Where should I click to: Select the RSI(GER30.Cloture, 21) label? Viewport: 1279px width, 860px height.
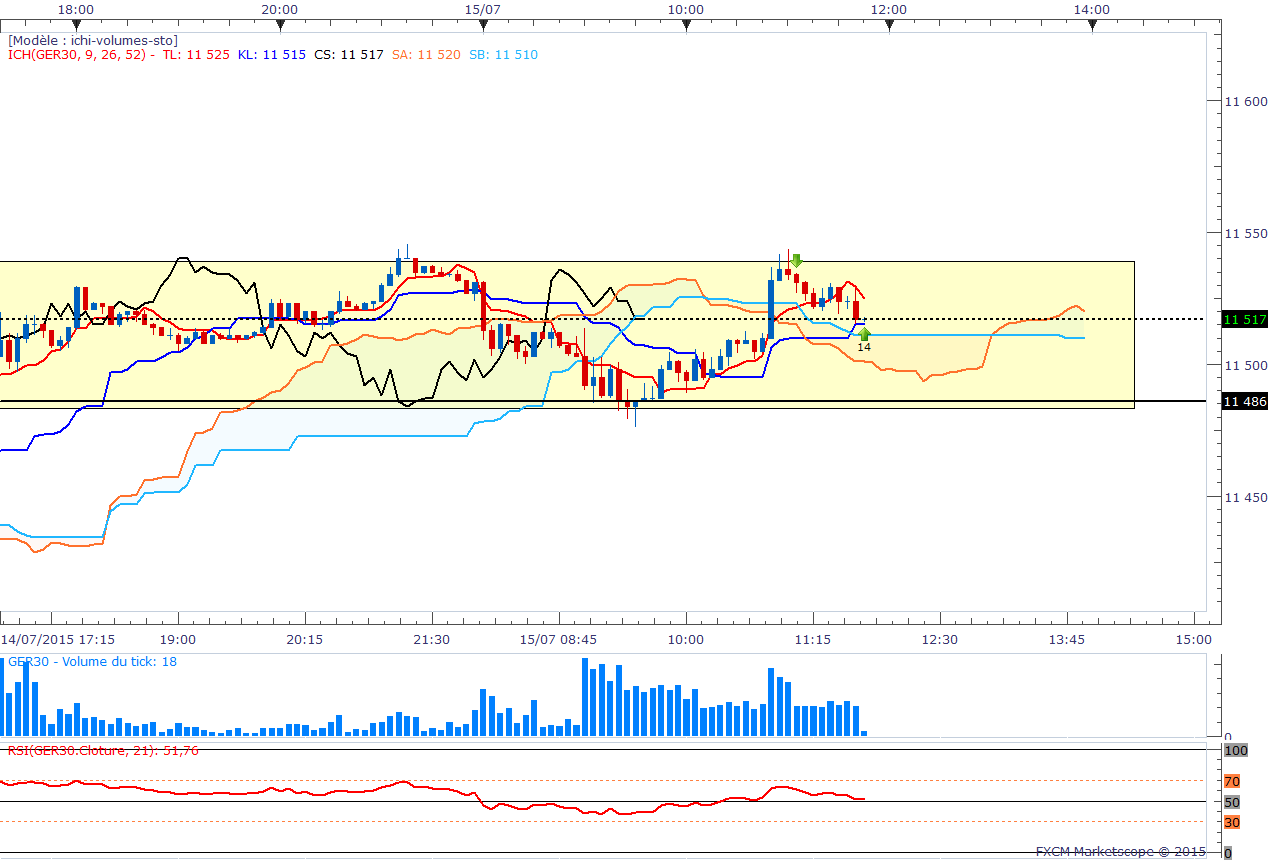[x=103, y=750]
